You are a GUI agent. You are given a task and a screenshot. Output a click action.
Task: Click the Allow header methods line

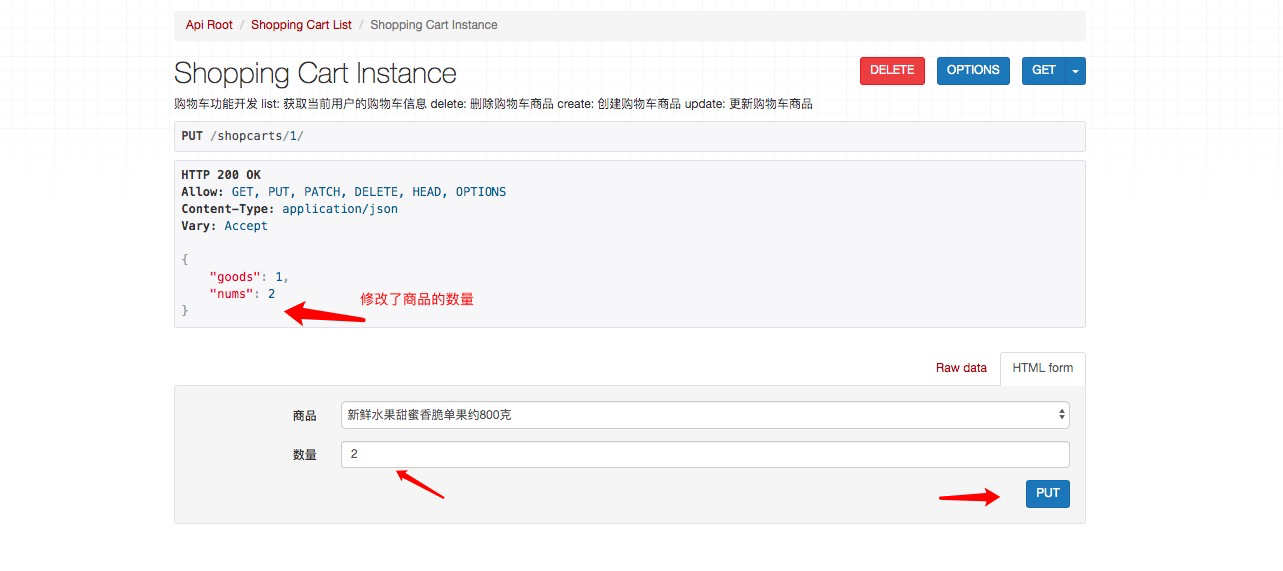344,192
